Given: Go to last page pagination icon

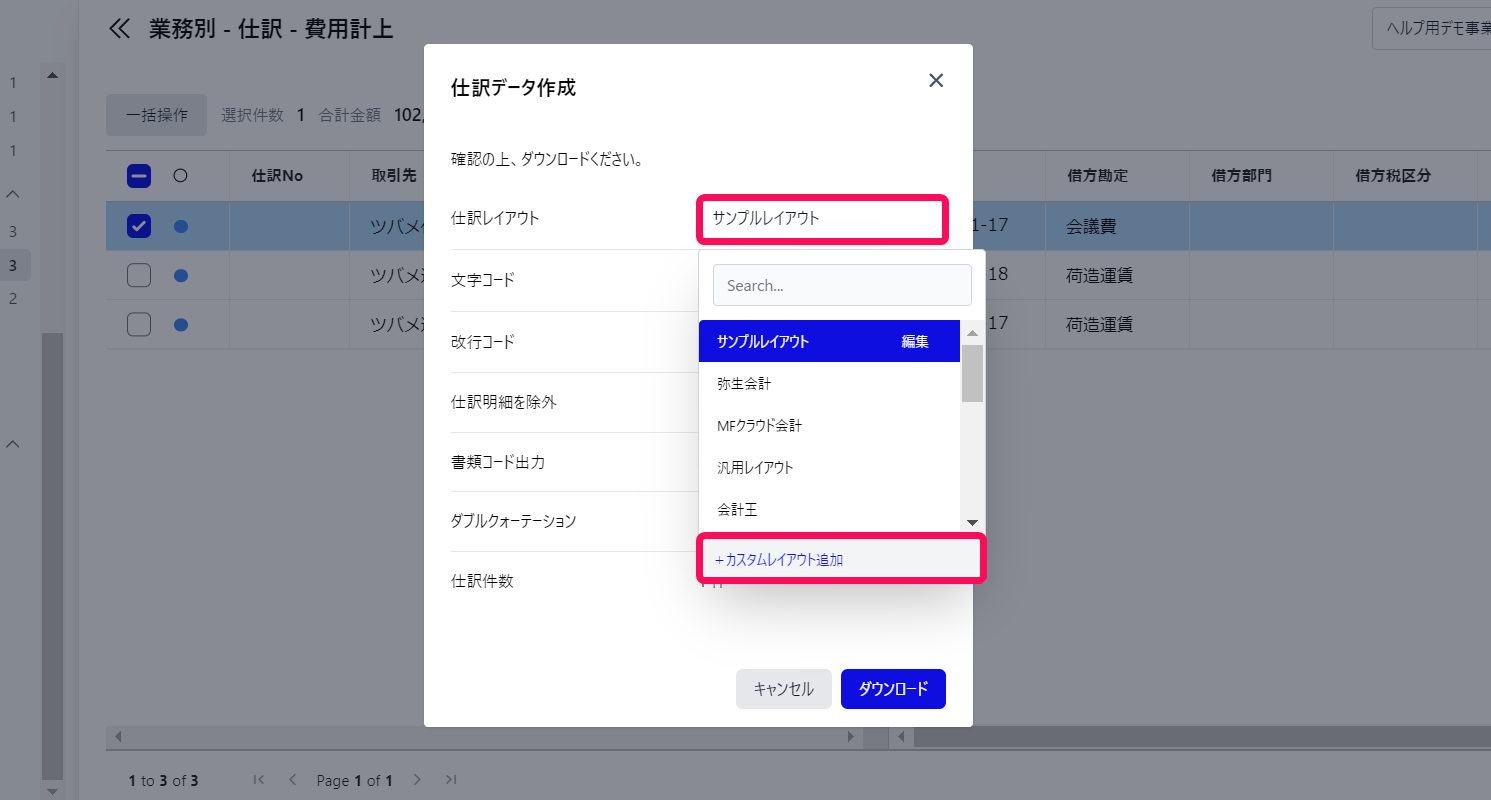Looking at the screenshot, I should [451, 780].
